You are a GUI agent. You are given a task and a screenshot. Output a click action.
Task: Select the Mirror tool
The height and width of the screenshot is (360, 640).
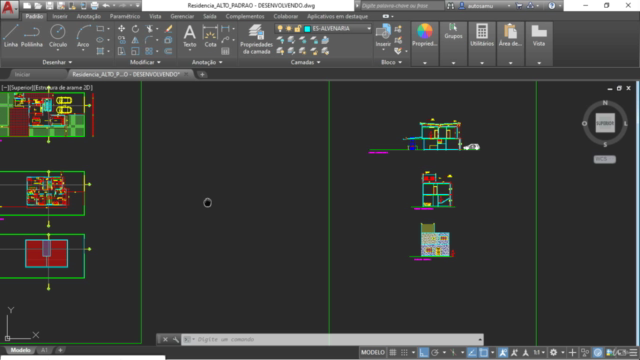pos(135,40)
